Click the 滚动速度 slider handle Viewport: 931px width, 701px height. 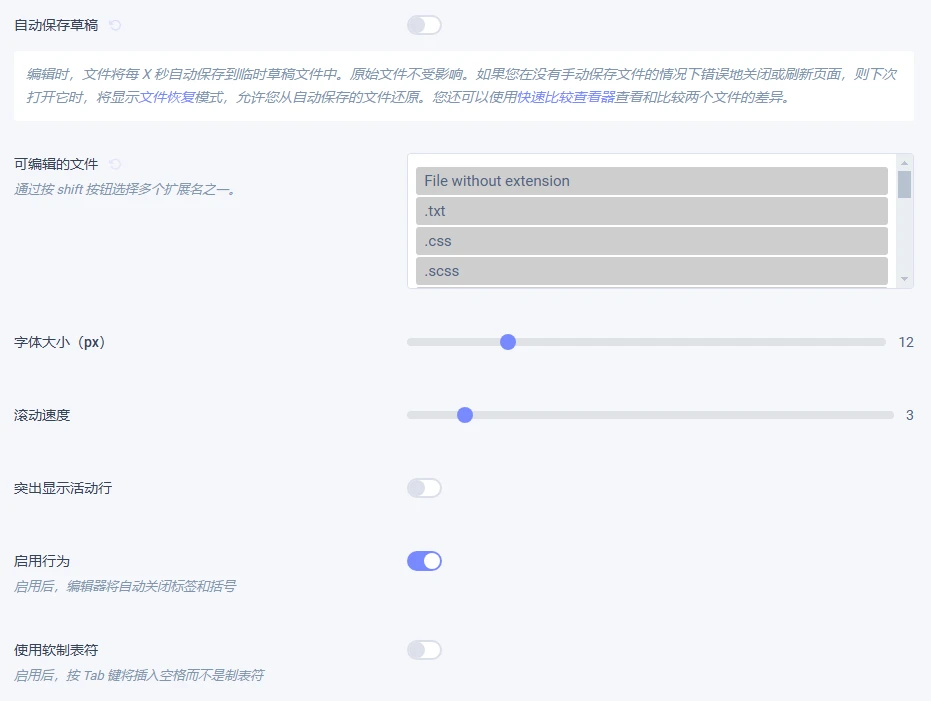465,414
